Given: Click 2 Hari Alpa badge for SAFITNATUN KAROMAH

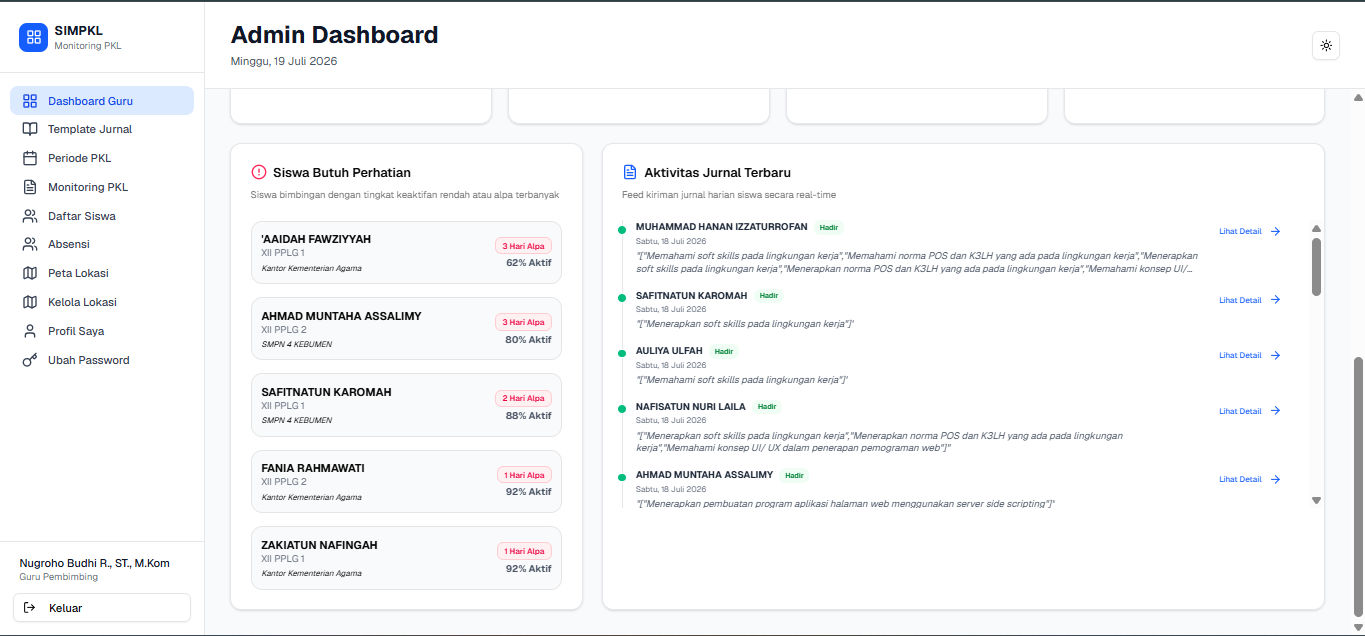Looking at the screenshot, I should (523, 398).
